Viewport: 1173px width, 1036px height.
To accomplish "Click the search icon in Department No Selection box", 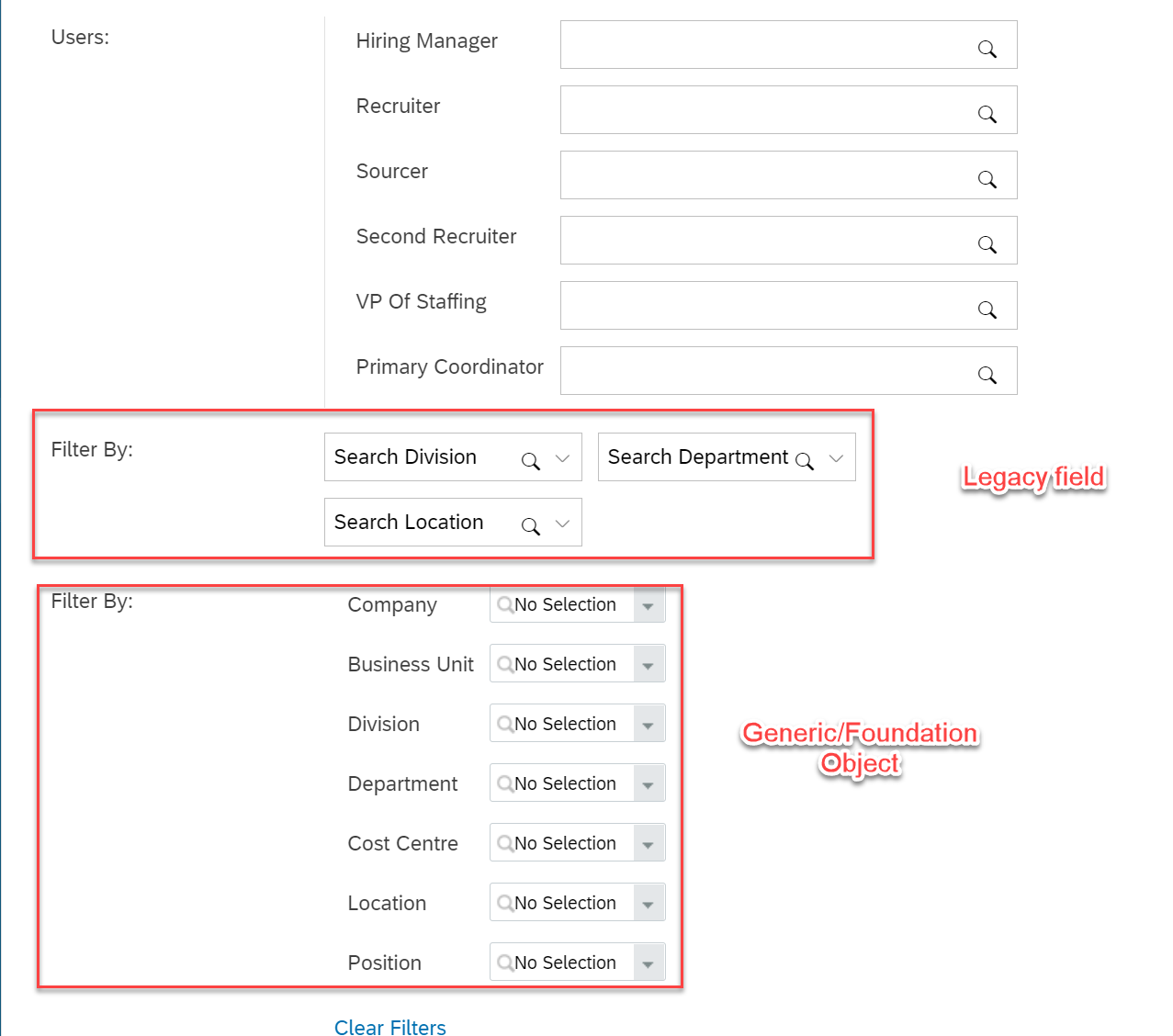I will tap(504, 784).
